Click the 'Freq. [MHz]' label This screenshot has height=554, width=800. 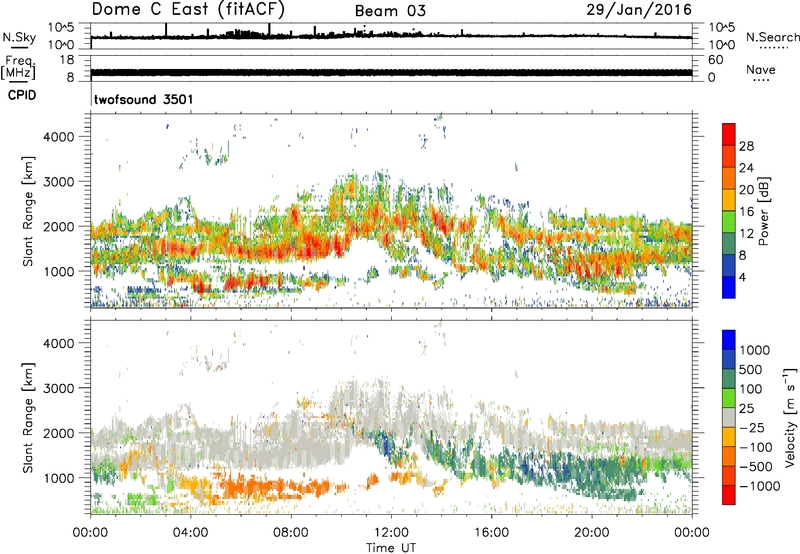[19, 67]
